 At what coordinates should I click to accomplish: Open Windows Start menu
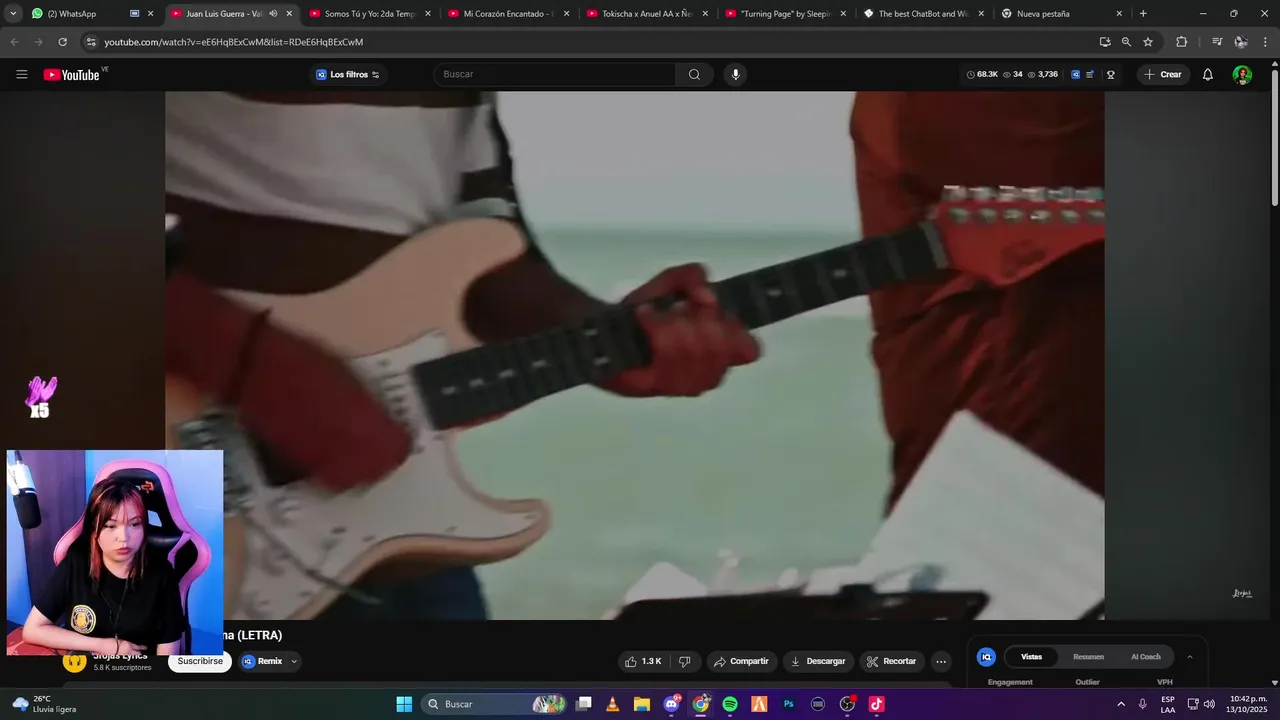coord(404,704)
